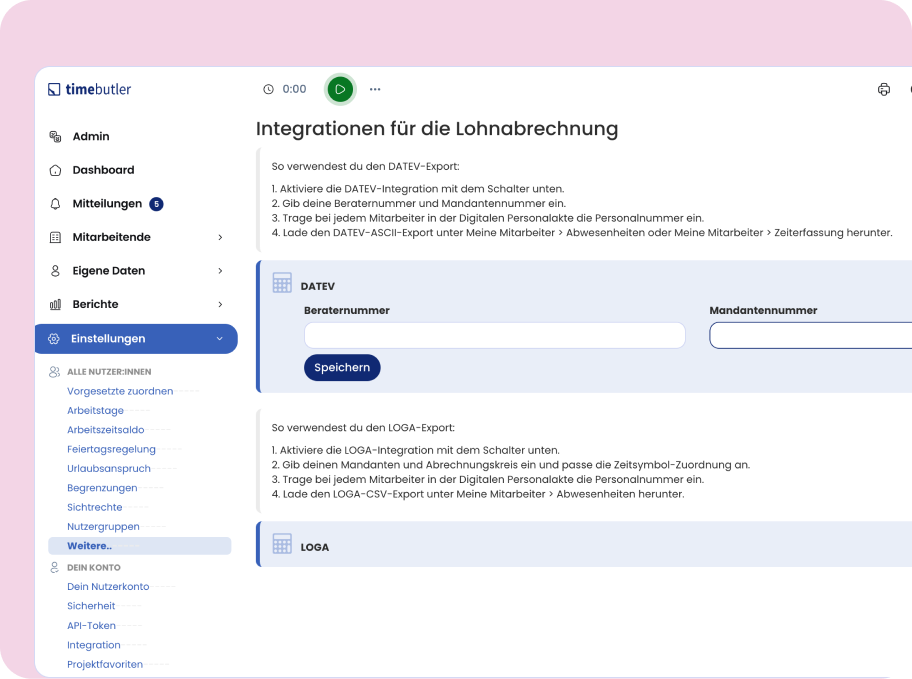This screenshot has height=679, width=912.
Task: Click the Dashboard home icon
Action: [55, 170]
